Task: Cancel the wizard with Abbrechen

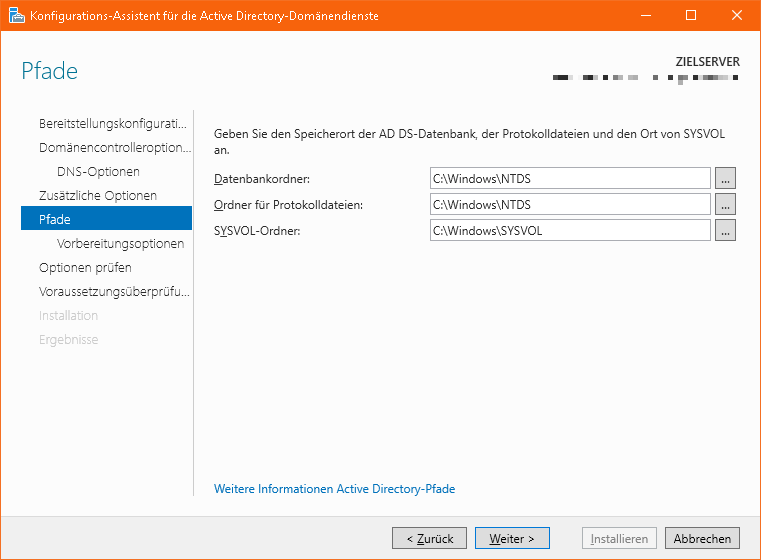Action: tap(702, 538)
